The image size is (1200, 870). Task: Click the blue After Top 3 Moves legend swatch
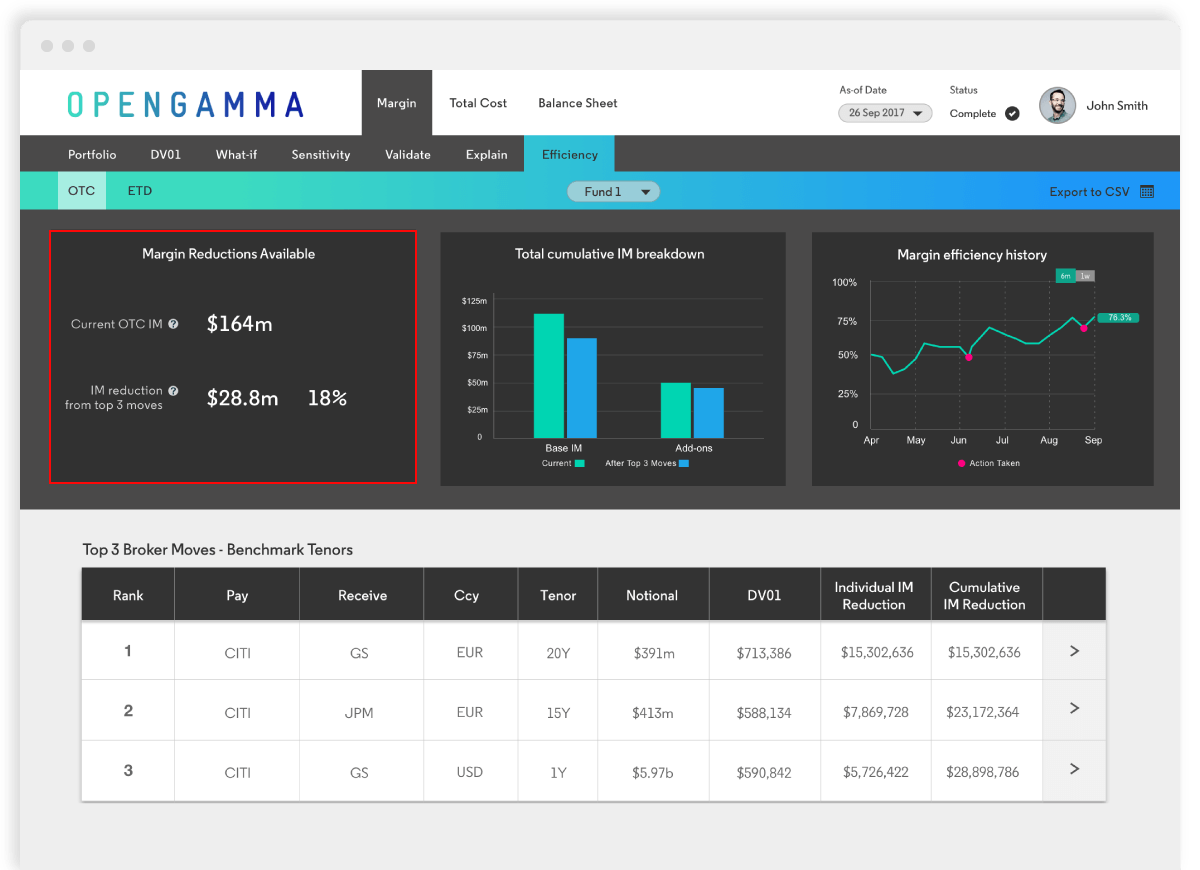684,464
